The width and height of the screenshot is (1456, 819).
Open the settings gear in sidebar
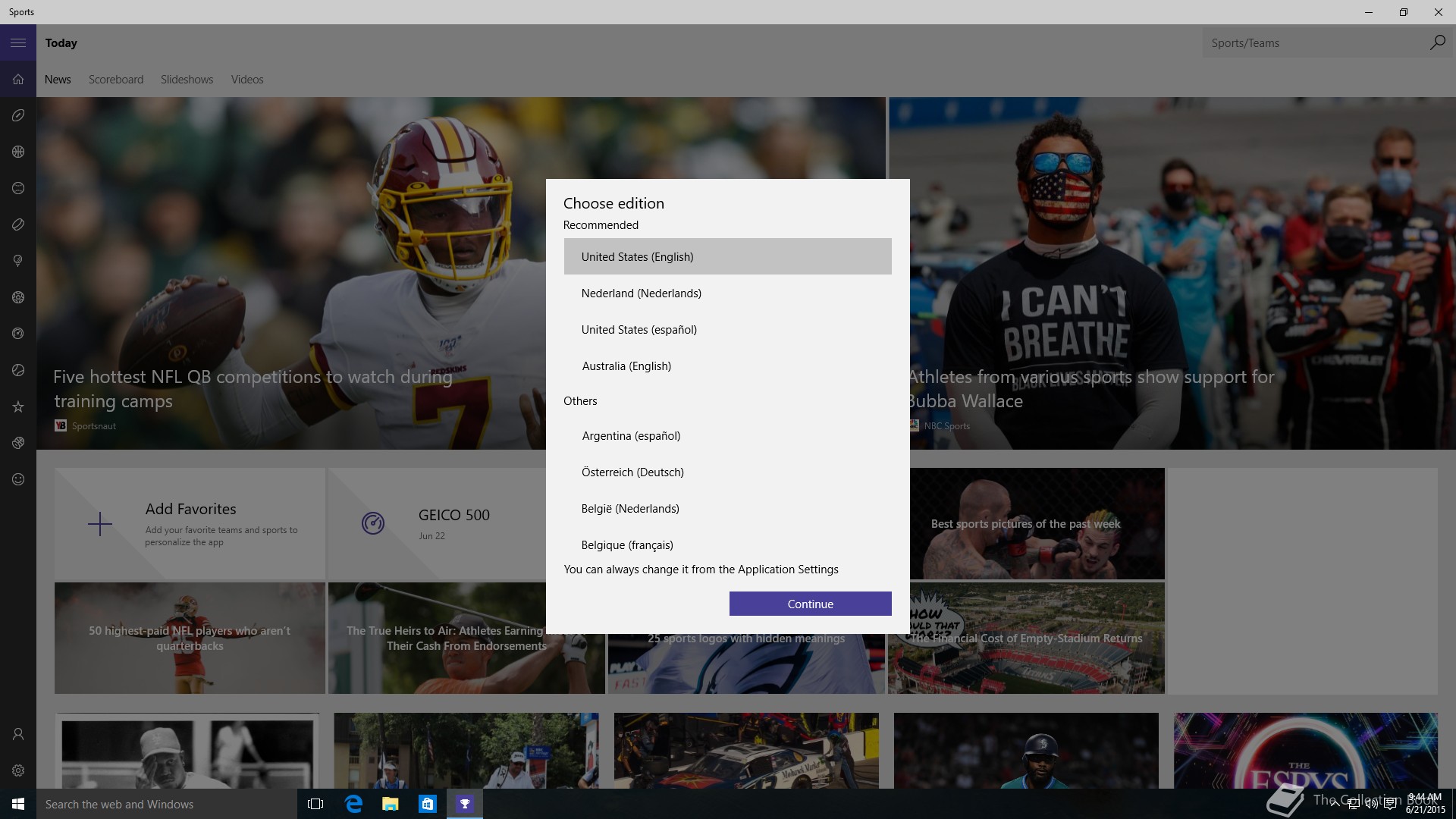[18, 770]
